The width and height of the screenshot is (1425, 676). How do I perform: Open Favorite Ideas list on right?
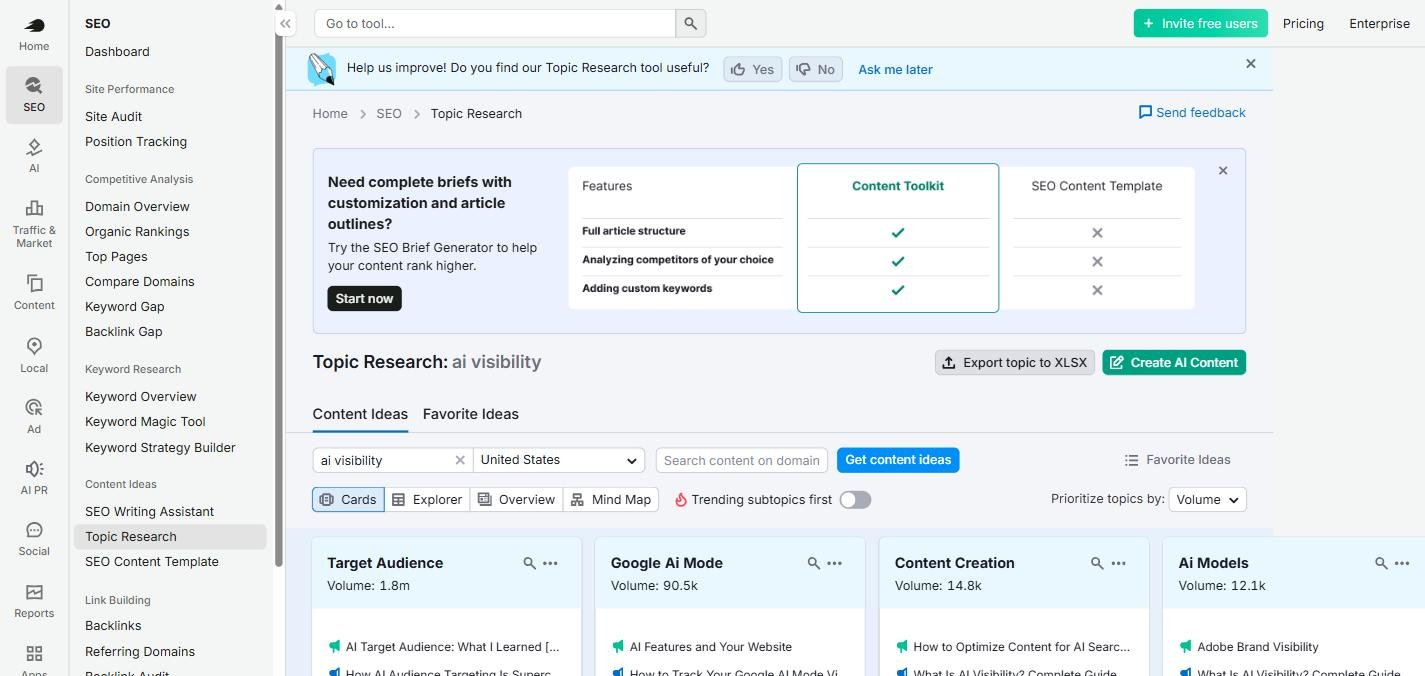point(1177,460)
